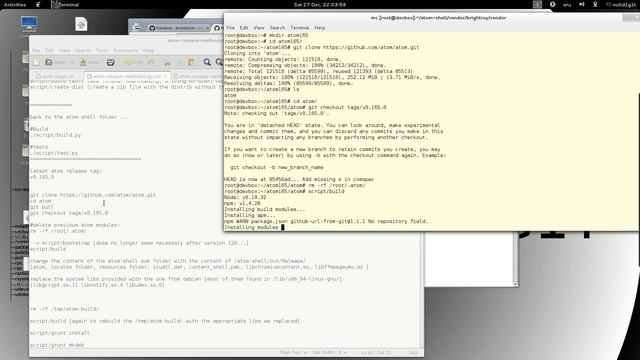Click the 'git checkout tags/v0.165.0' line in gedit
The height and width of the screenshot is (360, 640).
pos(69,213)
